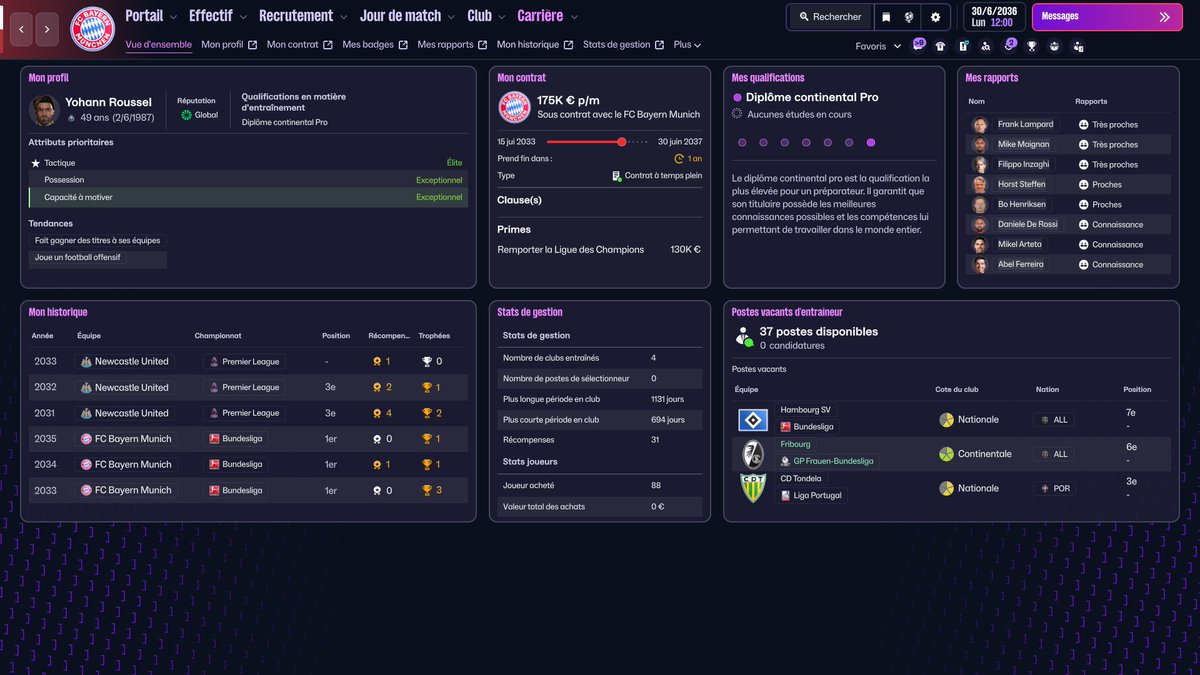Open Daniele De Rossi's name link
This screenshot has width=1200, height=675.
tap(1028, 225)
